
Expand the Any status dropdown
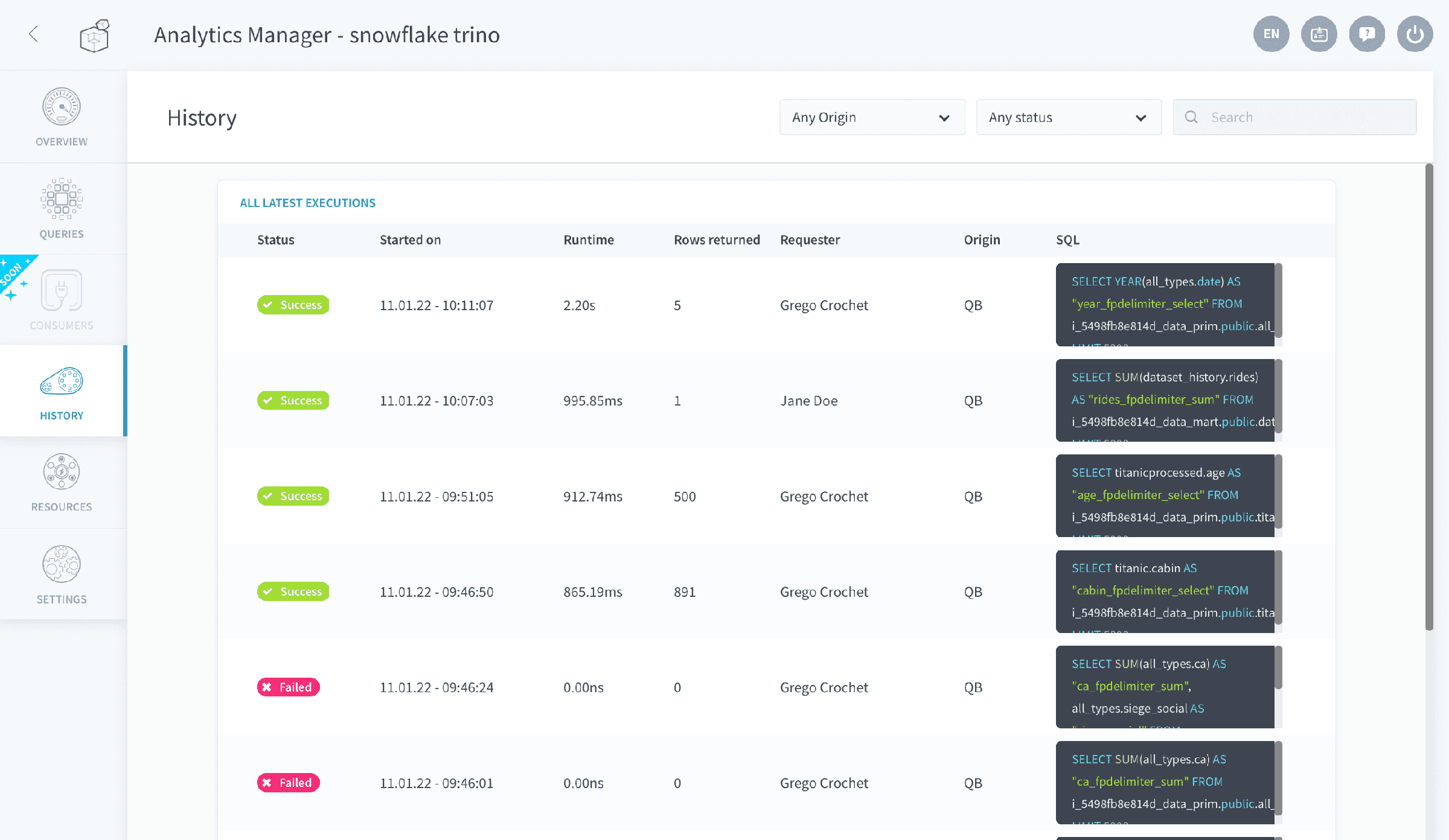coord(1069,117)
